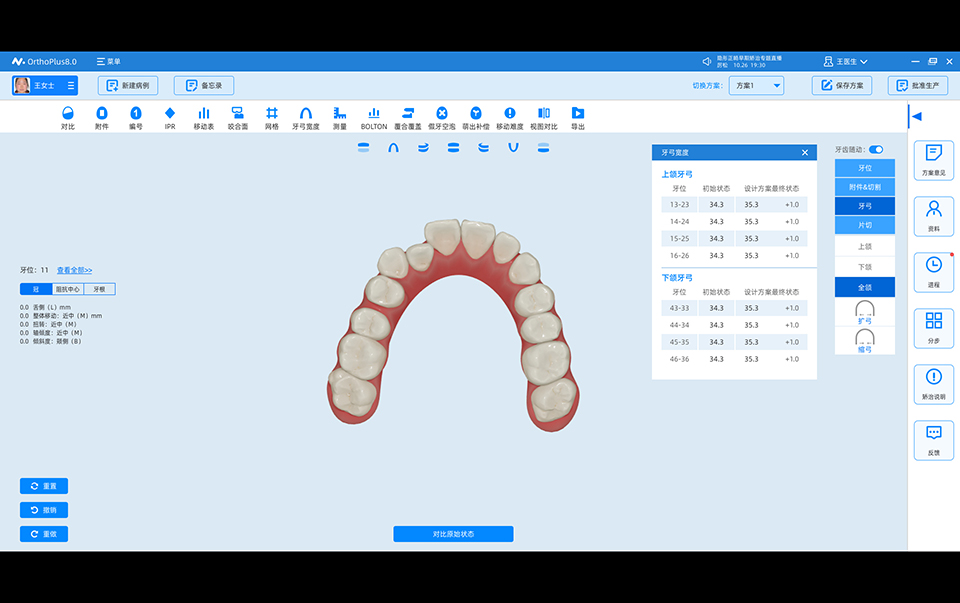960x603 pixels.
Task: Switch to the 阻抗中心 tab
Action: [x=67, y=289]
